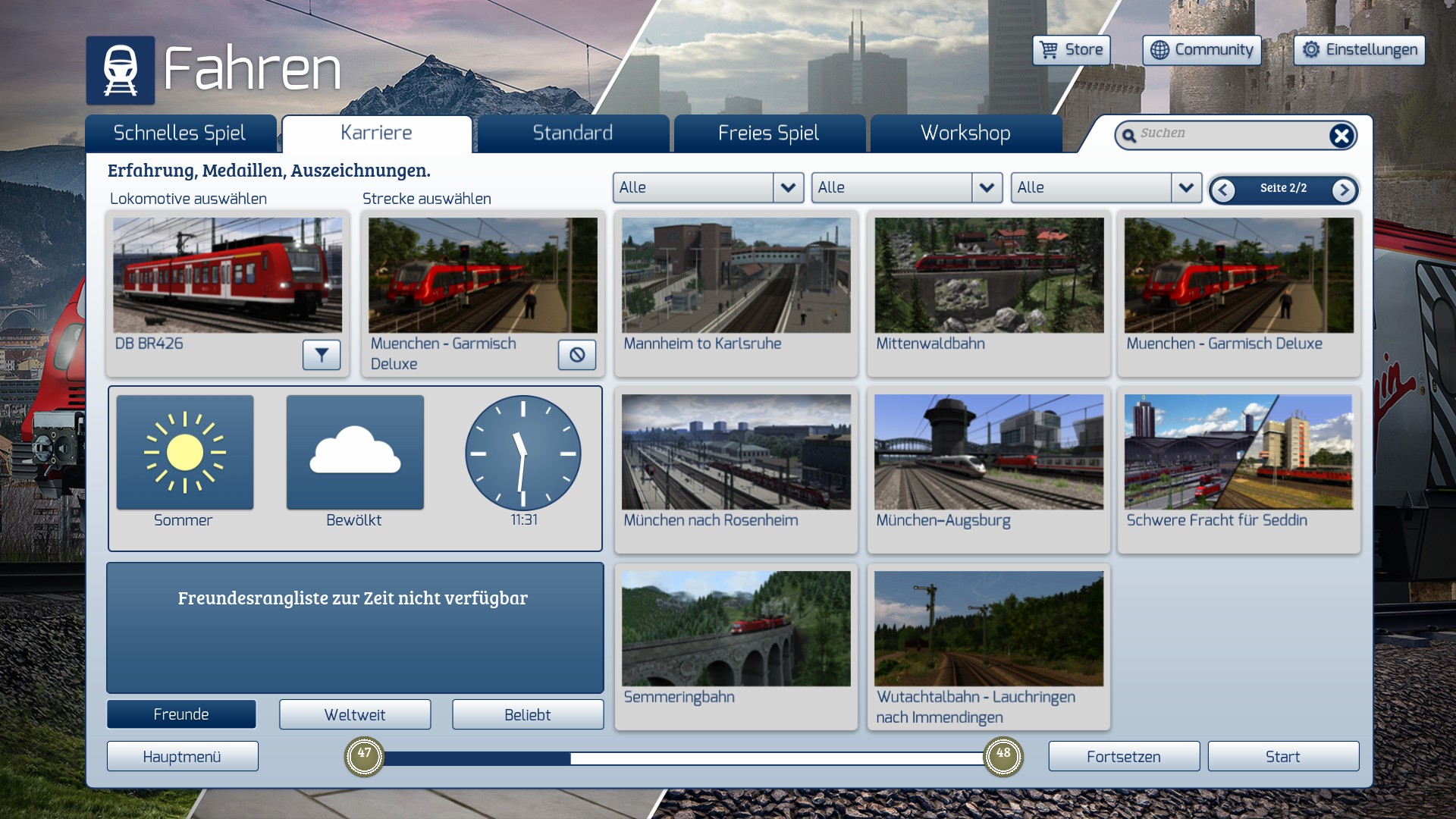Expand the third Alle filter dropdown

pyautogui.click(x=1186, y=188)
